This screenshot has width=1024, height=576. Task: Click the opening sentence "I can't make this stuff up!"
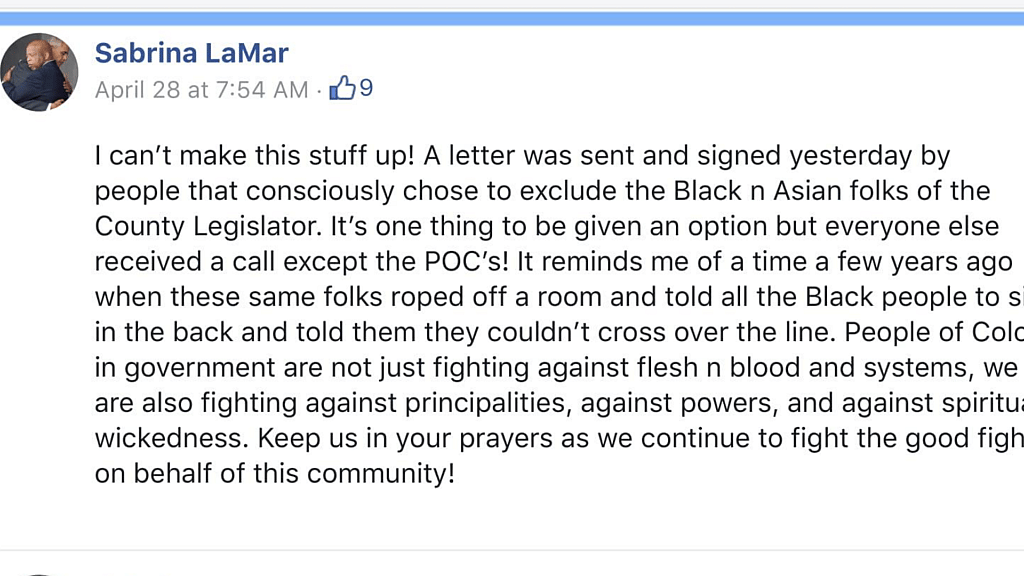tap(254, 157)
